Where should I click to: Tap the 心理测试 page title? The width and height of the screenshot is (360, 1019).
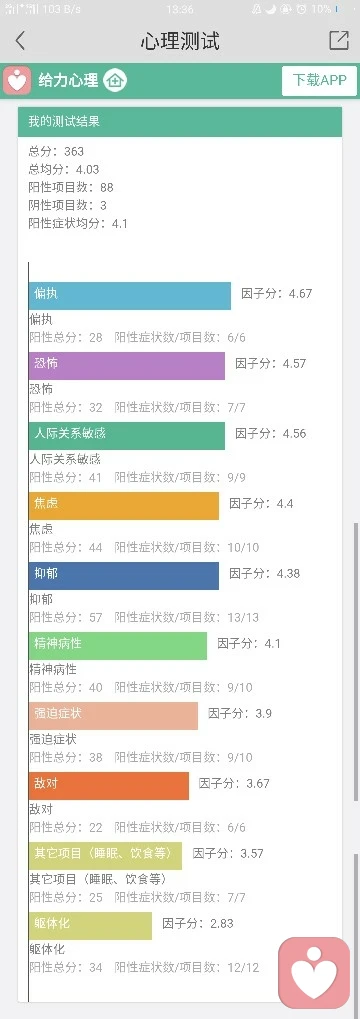pyautogui.click(x=180, y=41)
